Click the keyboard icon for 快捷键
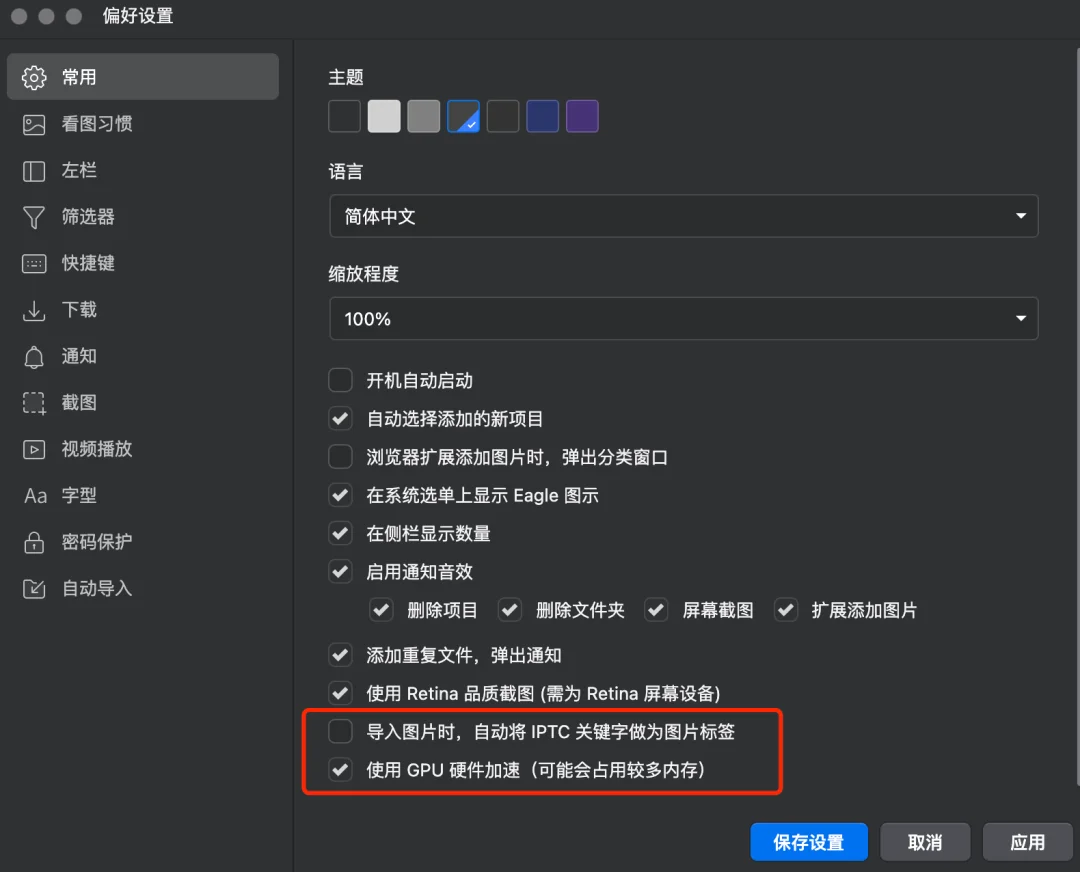Screen dimensions: 1080x872 34,264
